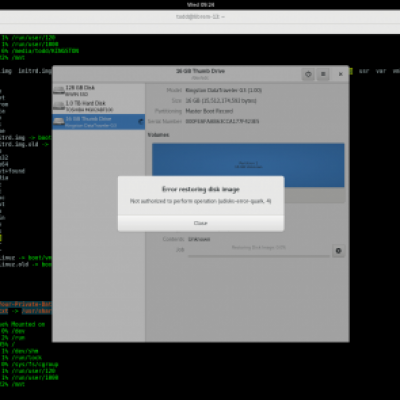The image size is (400, 400).
Task: Cancel the Restoring Disk Image job
Action: click(x=338, y=251)
